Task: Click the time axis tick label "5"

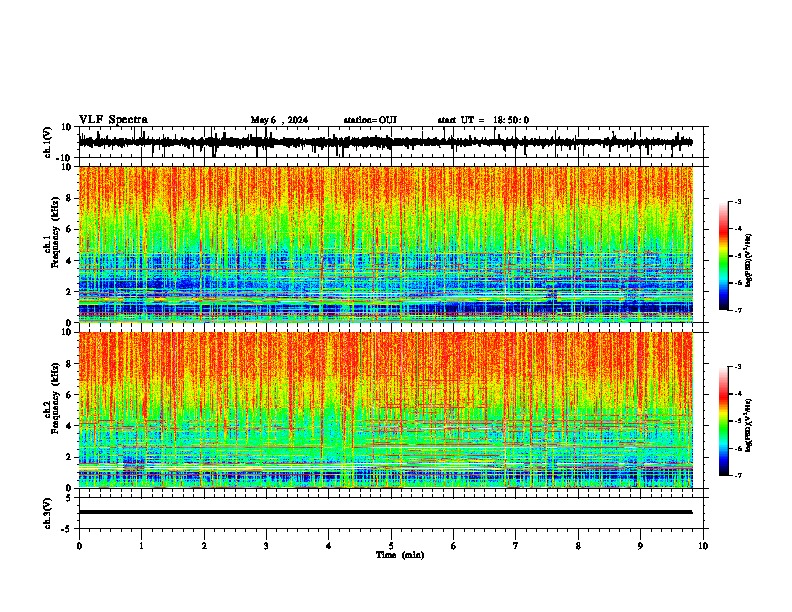Action: click(x=391, y=545)
